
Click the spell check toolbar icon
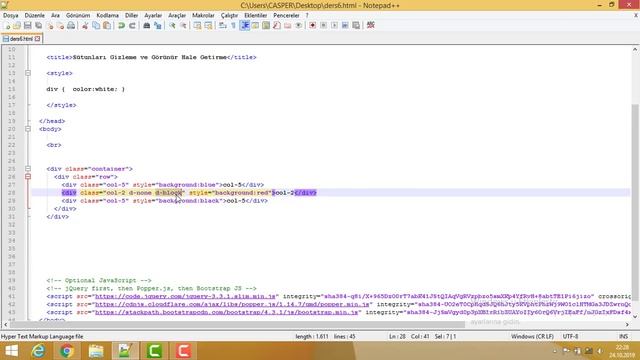371,25
